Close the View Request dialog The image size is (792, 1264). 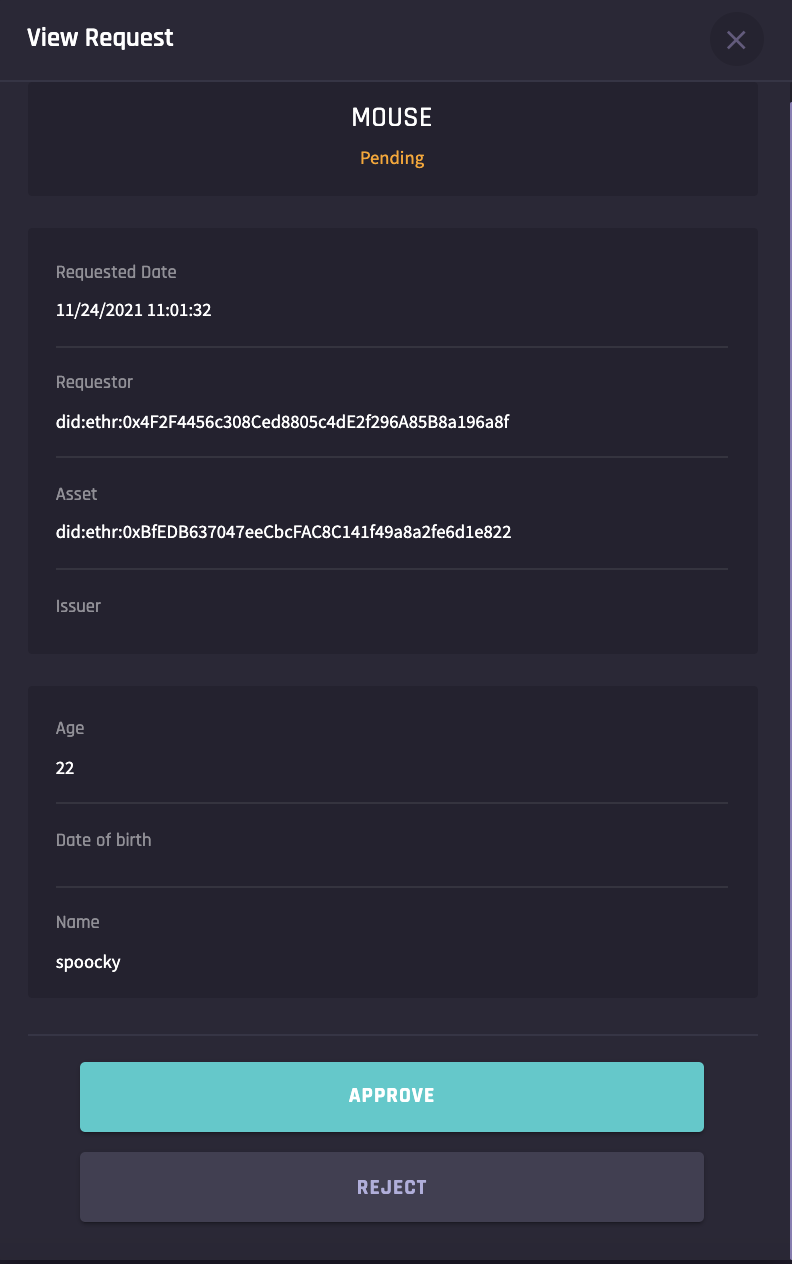(736, 40)
